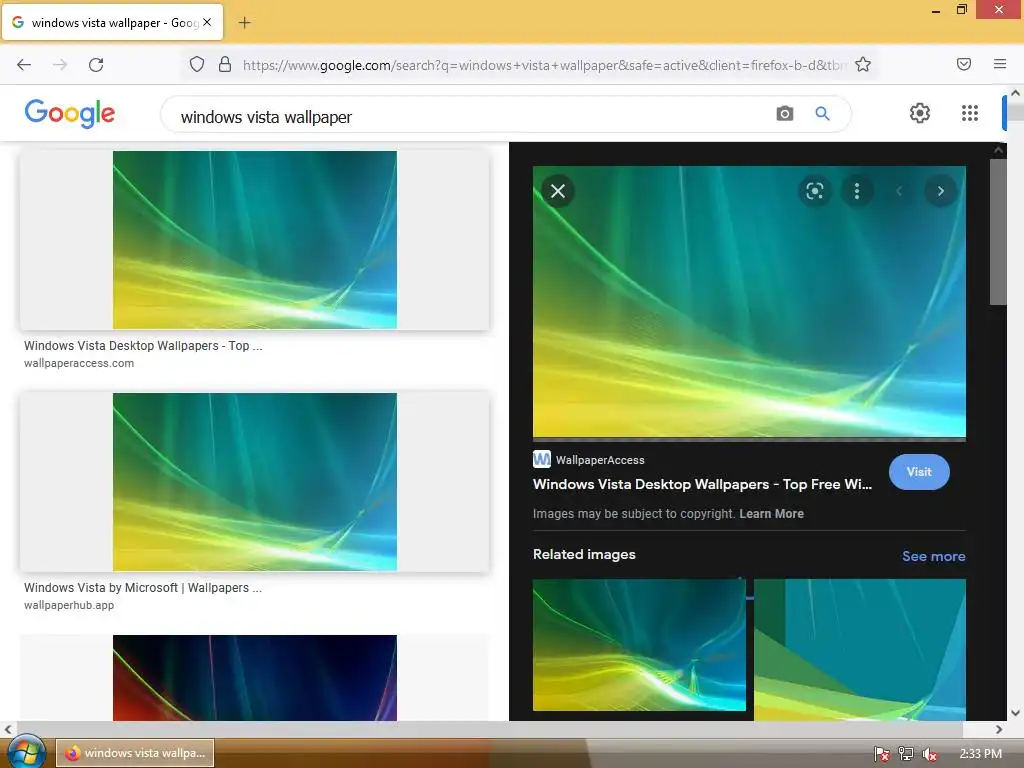The image size is (1024, 768).
Task: Click the Action Center flag tray icon
Action: click(882, 754)
